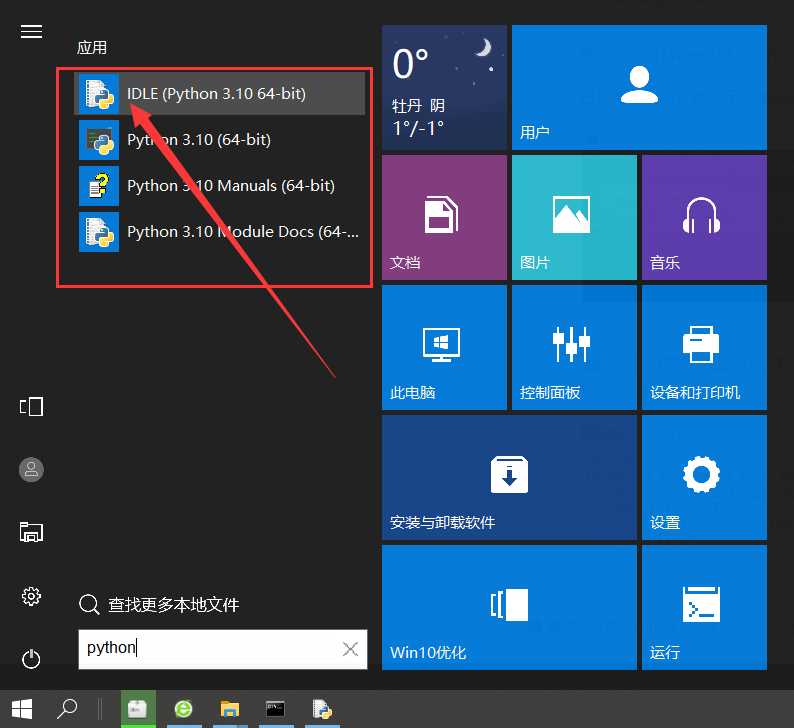Click the taskbar search magnifier icon

[x=67, y=709]
